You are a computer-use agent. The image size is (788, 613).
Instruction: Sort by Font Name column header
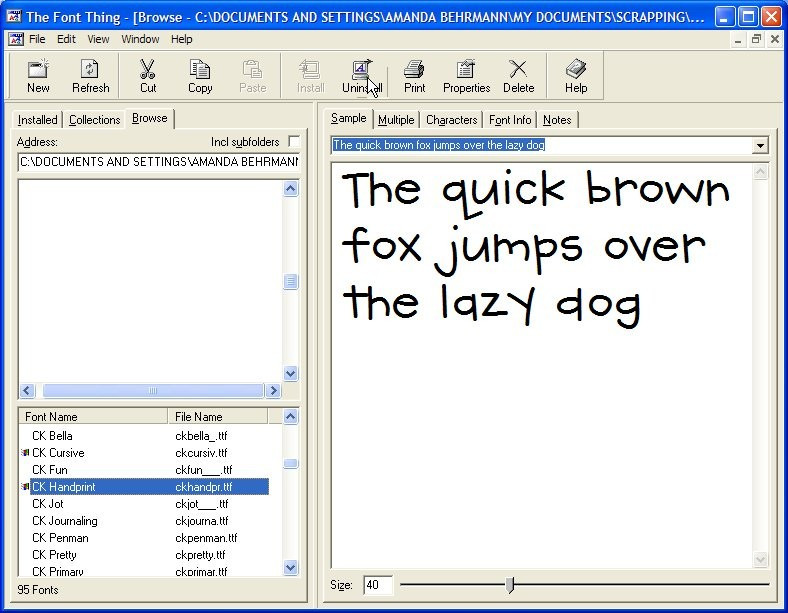click(x=93, y=417)
